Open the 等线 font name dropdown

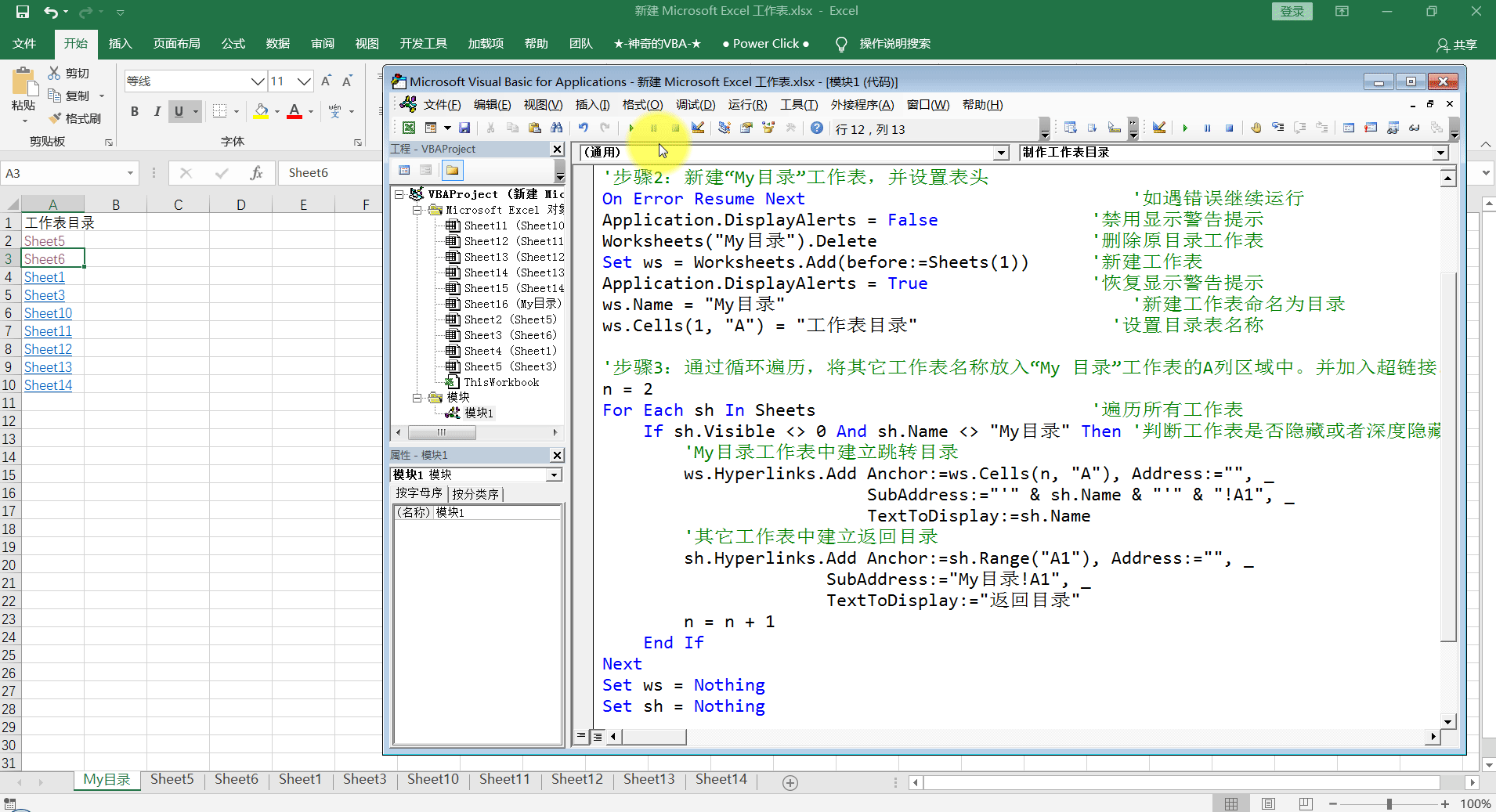258,81
